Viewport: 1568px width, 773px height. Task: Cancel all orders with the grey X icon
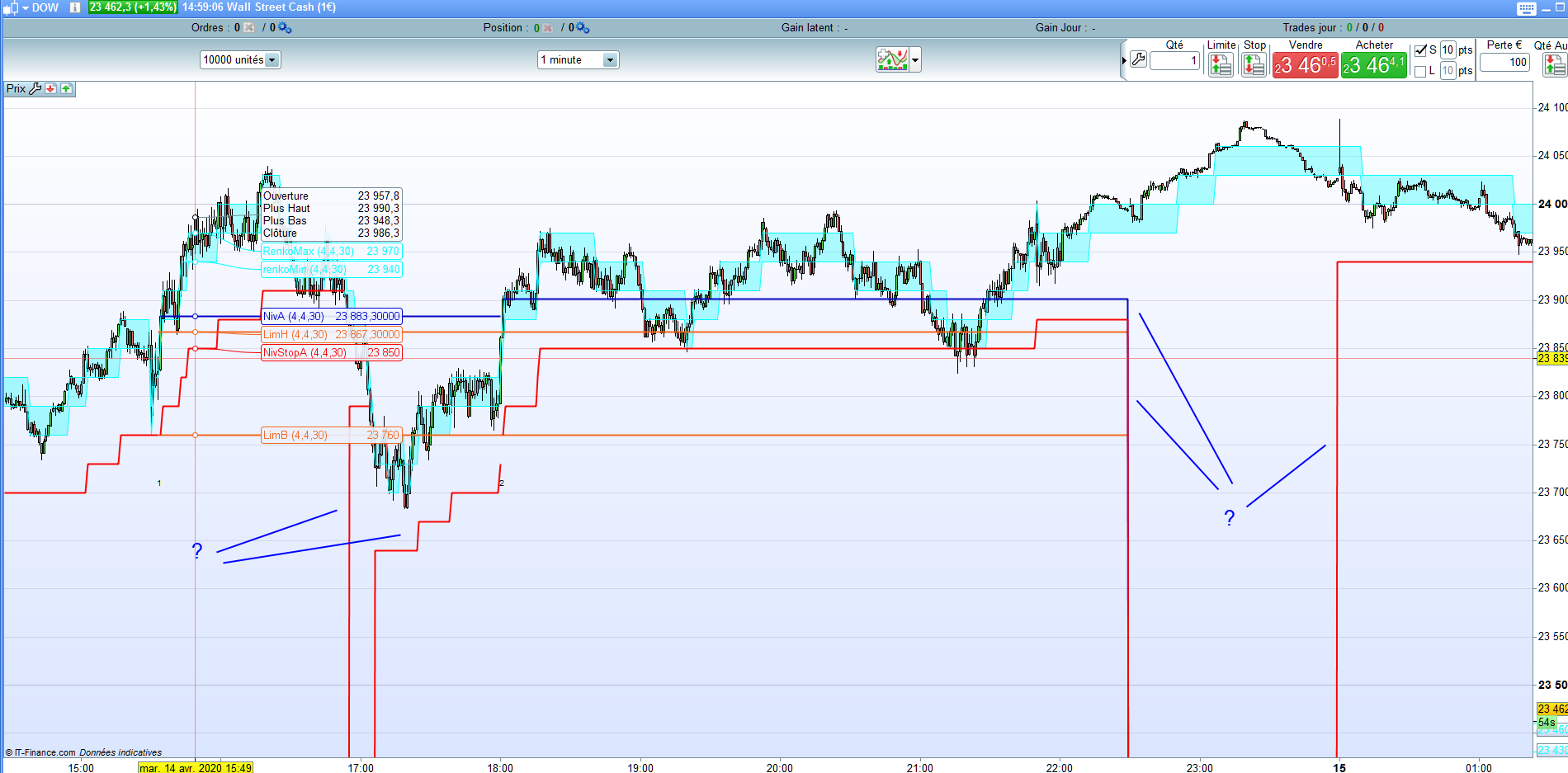[x=249, y=28]
